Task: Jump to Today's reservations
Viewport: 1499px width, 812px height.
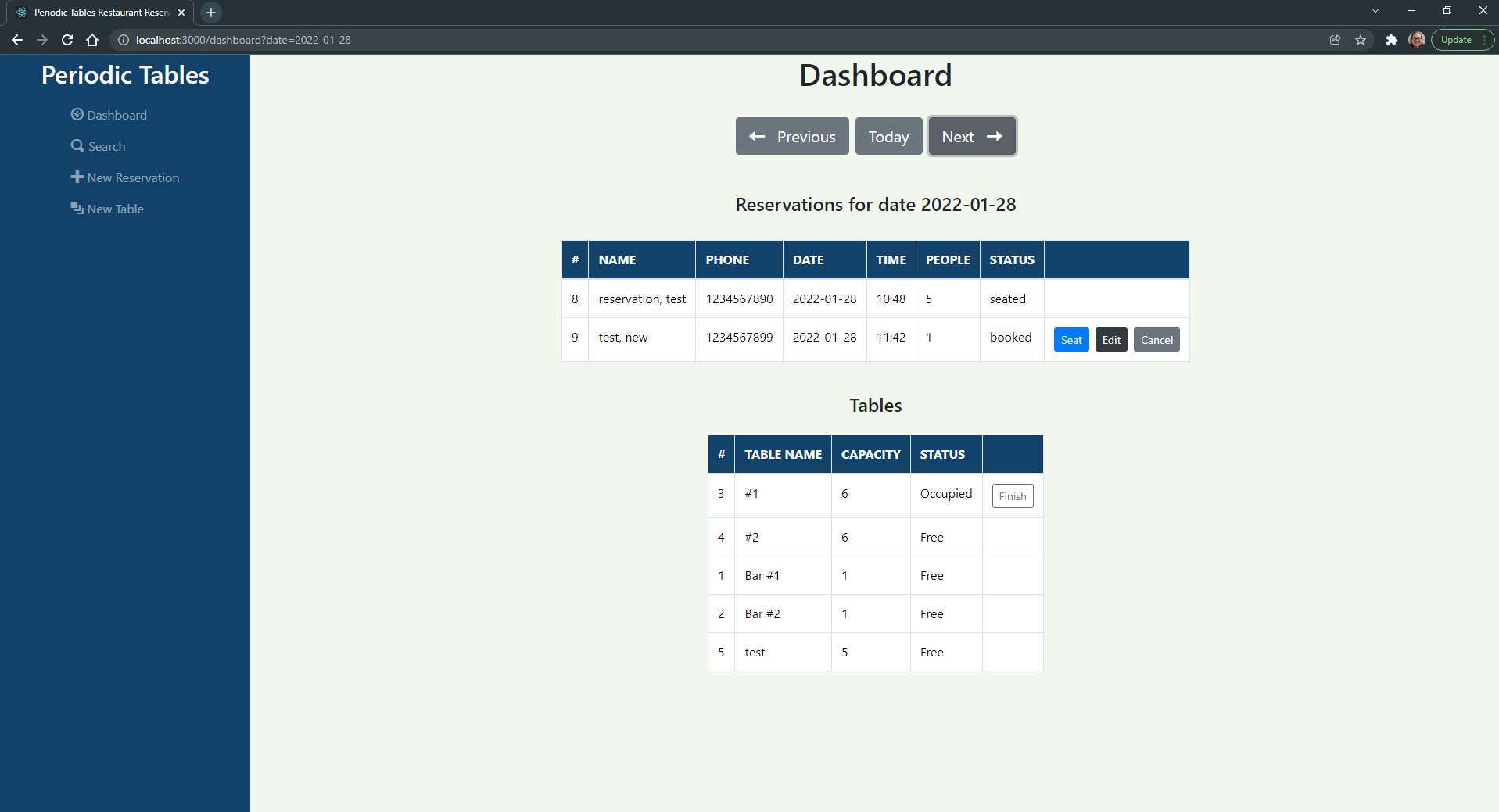Action: click(x=888, y=136)
